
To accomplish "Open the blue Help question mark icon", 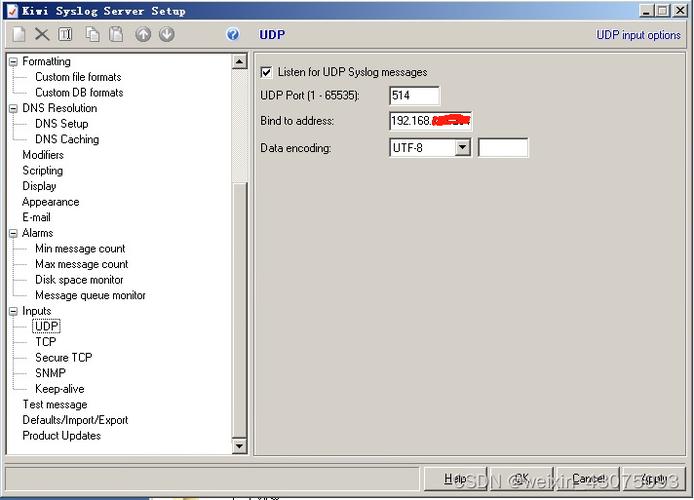I will pos(233,34).
